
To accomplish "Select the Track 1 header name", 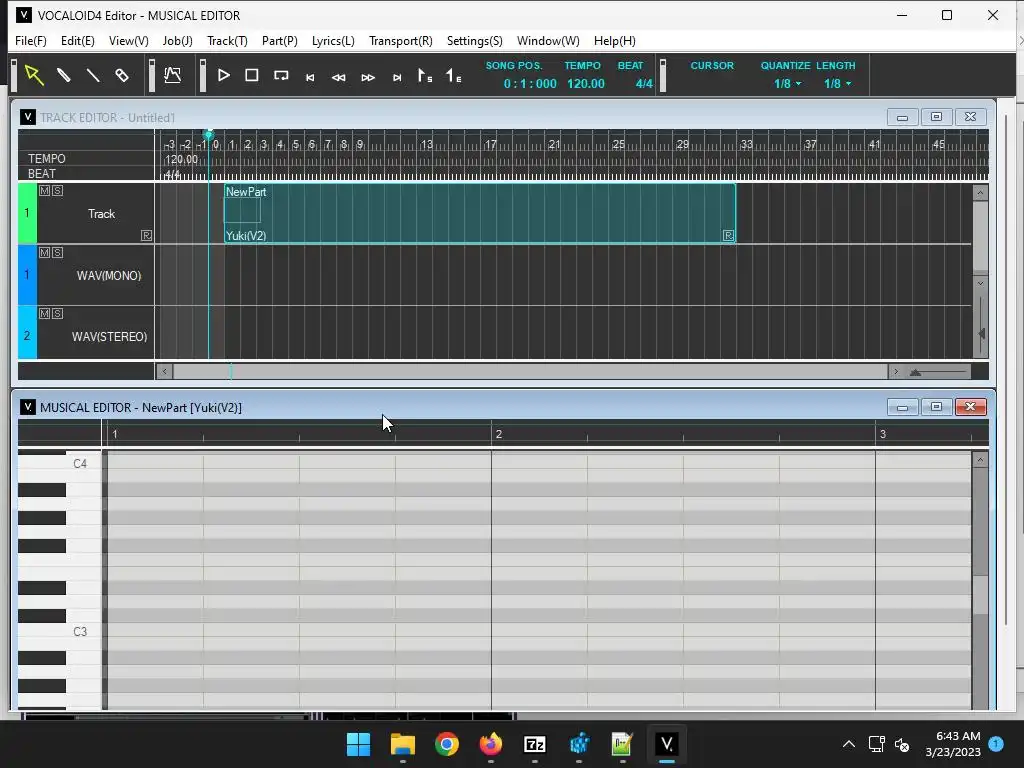I will click(x=101, y=214).
